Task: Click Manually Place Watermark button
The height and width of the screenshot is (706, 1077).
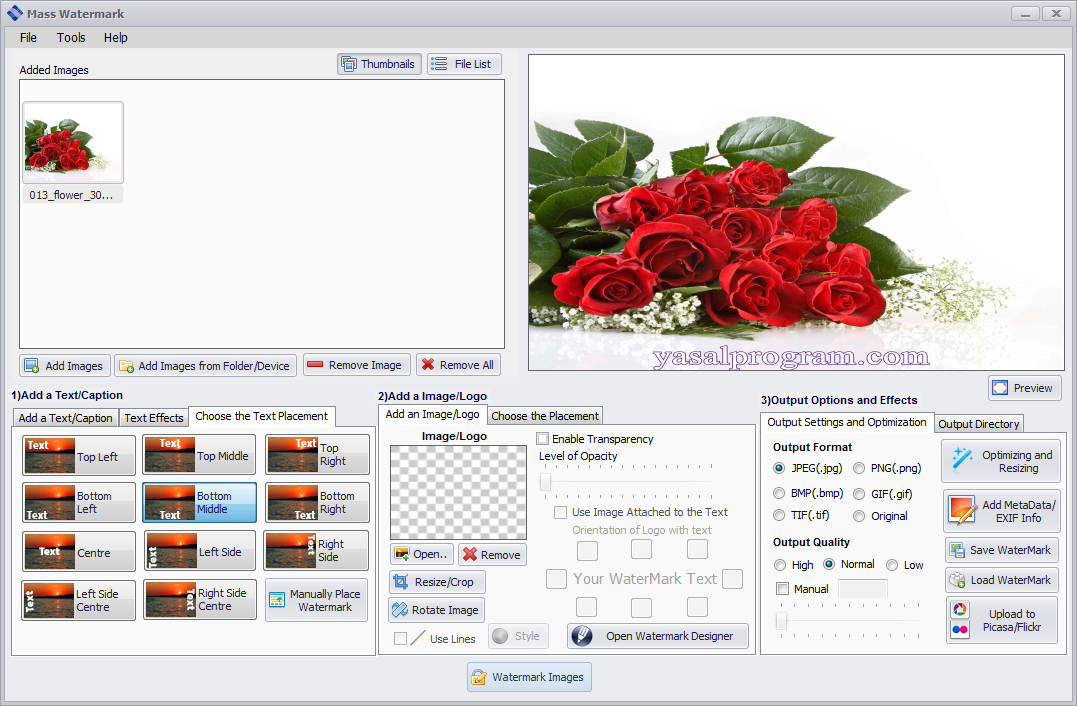Action: [316, 601]
